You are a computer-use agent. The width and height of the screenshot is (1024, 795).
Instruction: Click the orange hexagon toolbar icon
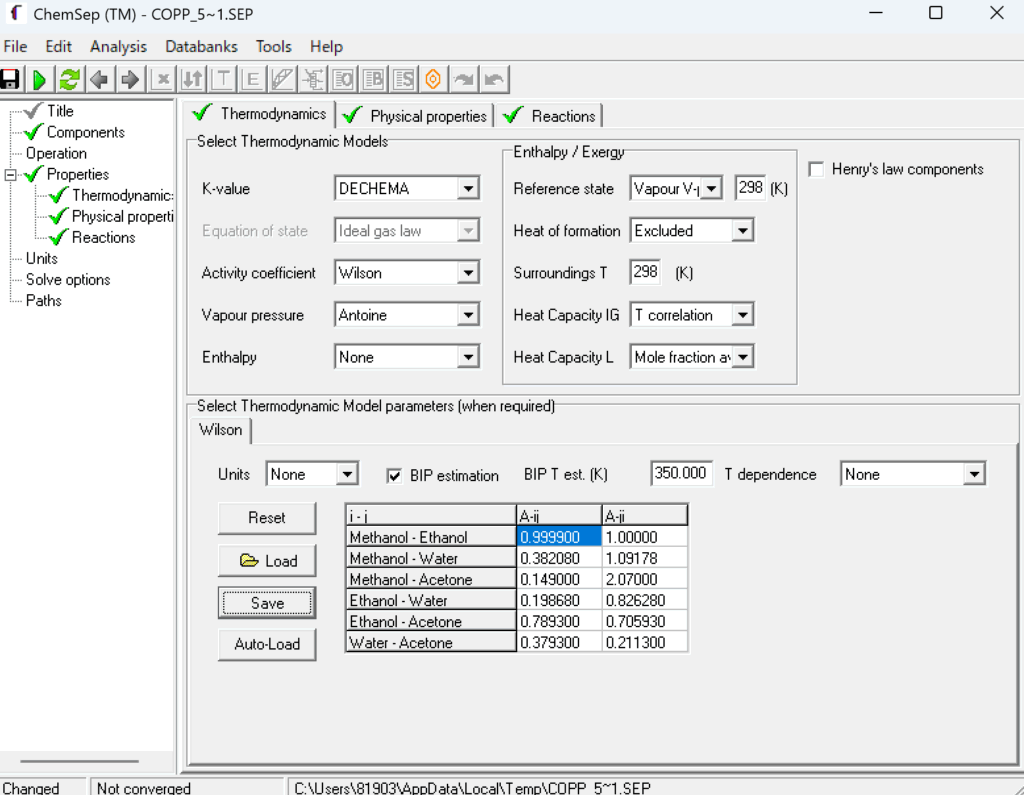click(433, 80)
